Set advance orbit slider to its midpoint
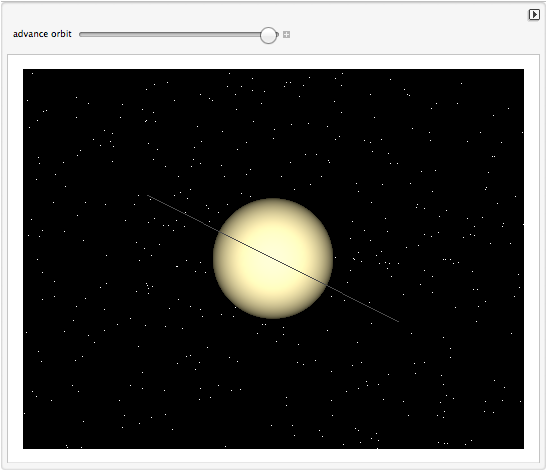 click(179, 34)
